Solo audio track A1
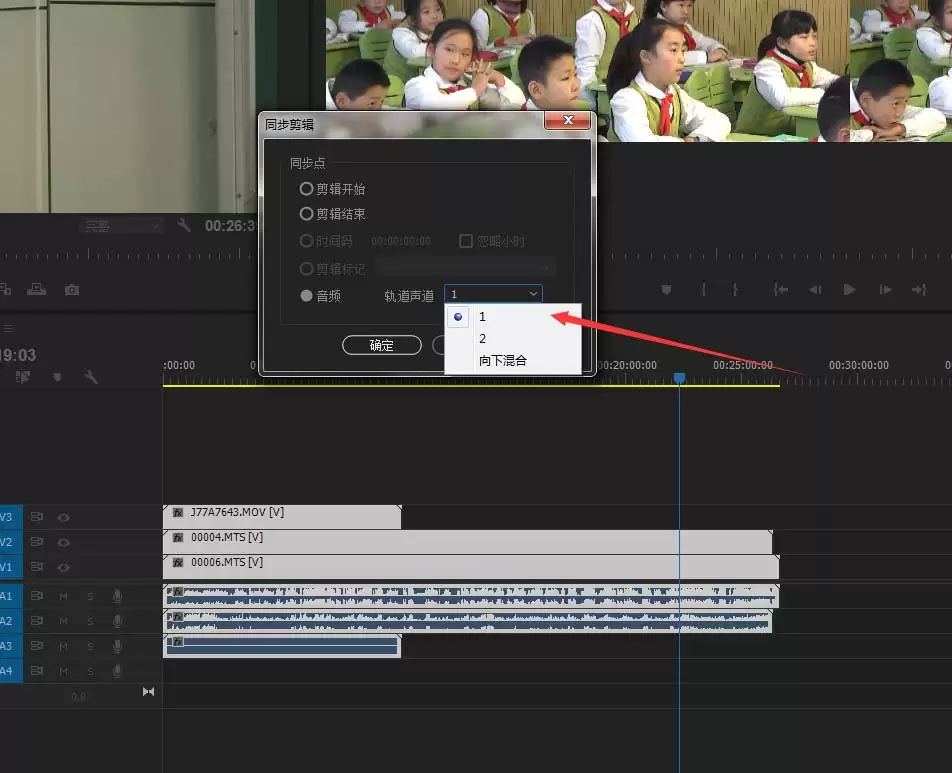The height and width of the screenshot is (773, 952). [90, 596]
